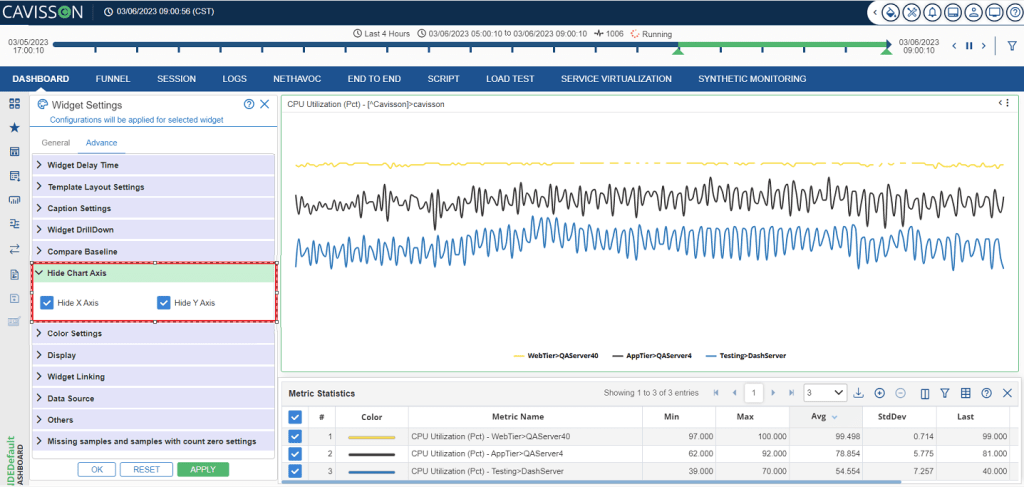The height and width of the screenshot is (487, 1024).
Task: Click the graph widget icon in sidebar
Action: tap(14, 200)
